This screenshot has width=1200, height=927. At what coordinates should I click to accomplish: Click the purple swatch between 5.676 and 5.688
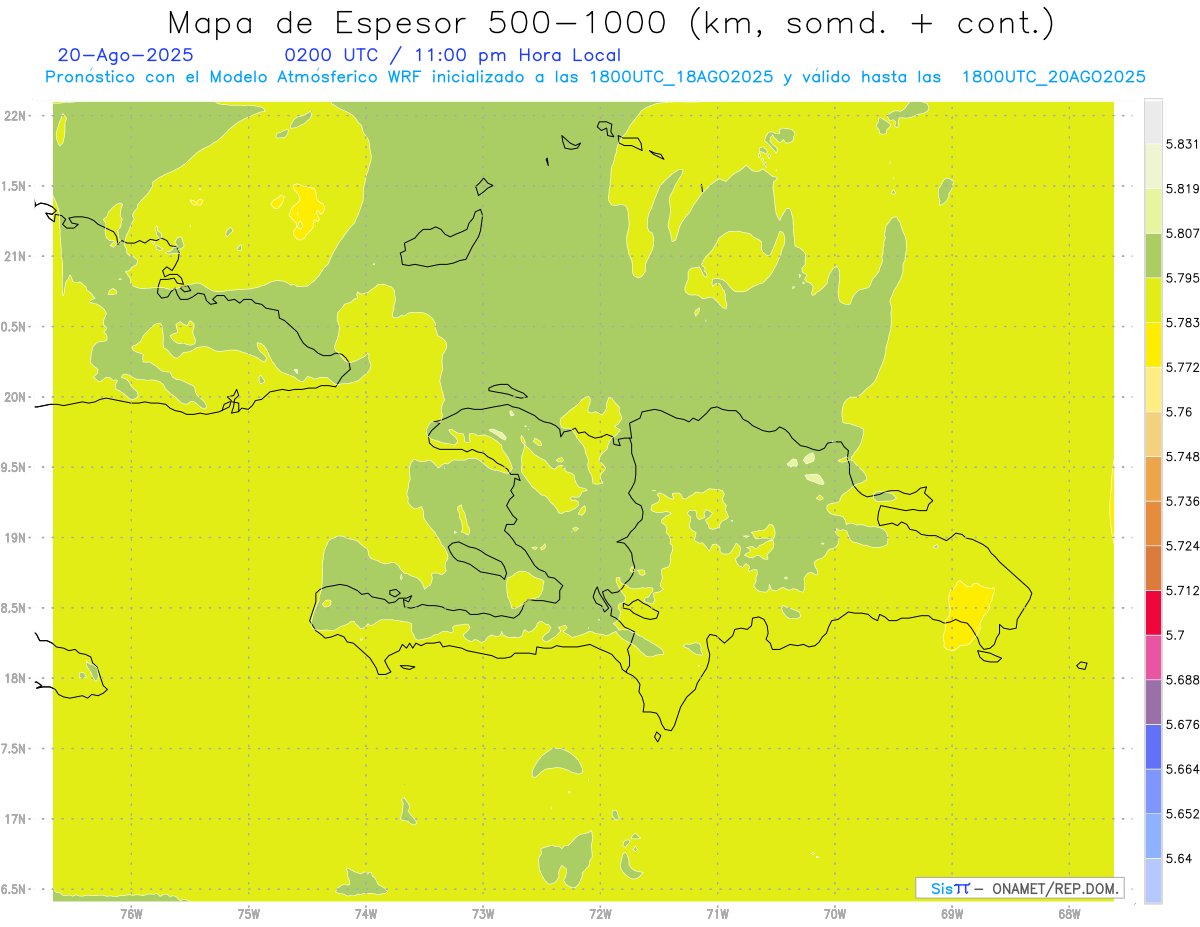[1153, 701]
